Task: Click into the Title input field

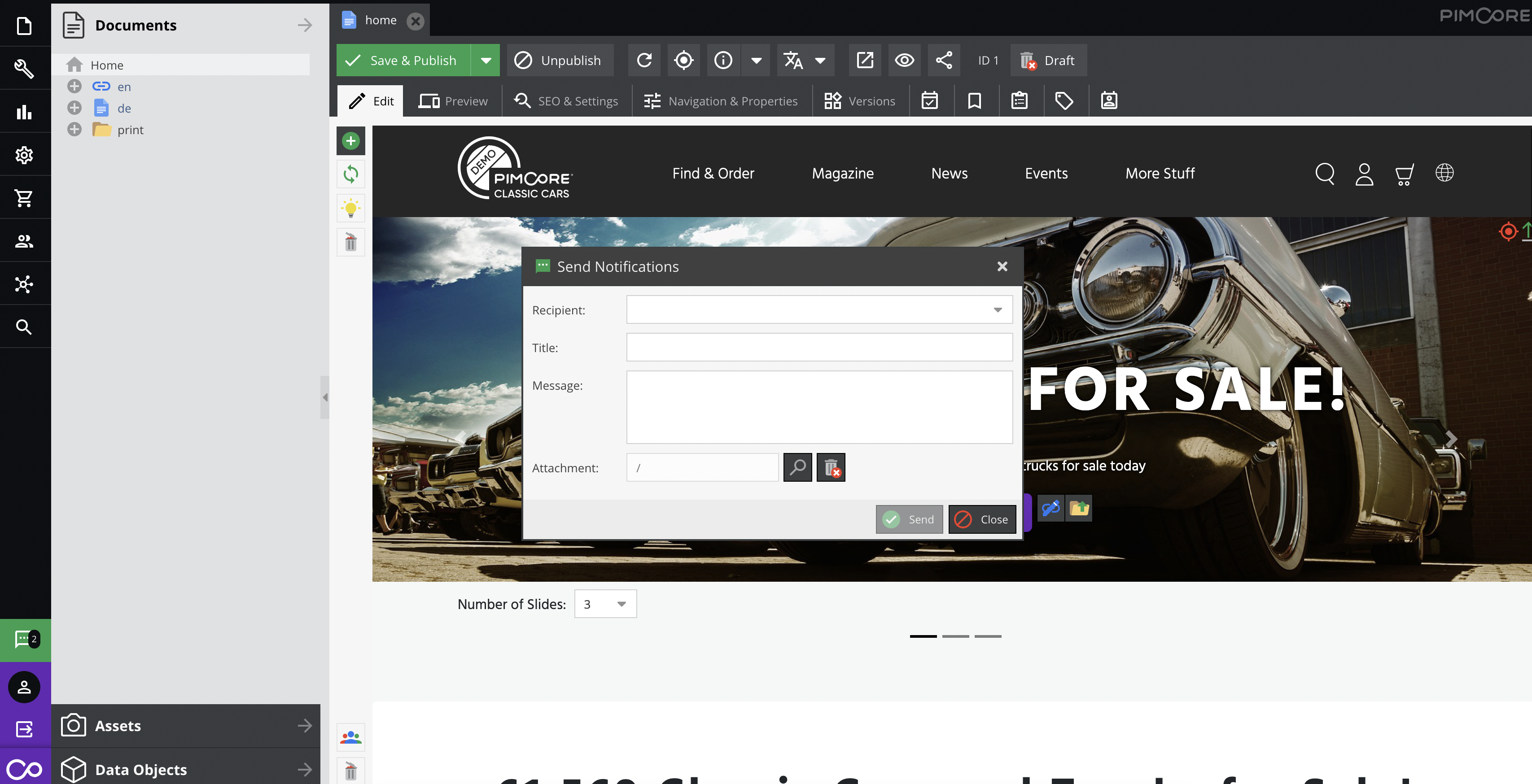Action: tap(819, 347)
